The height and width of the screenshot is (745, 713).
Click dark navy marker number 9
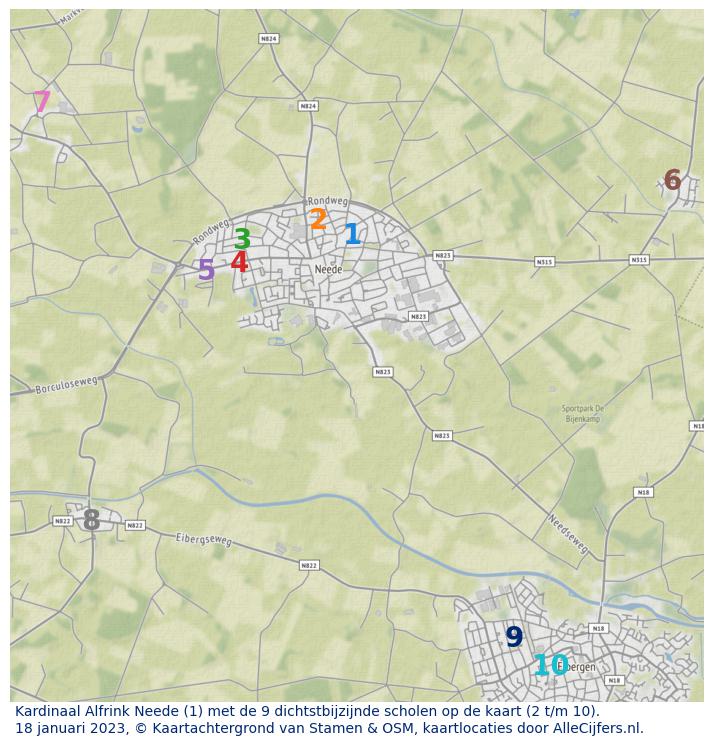pos(514,637)
